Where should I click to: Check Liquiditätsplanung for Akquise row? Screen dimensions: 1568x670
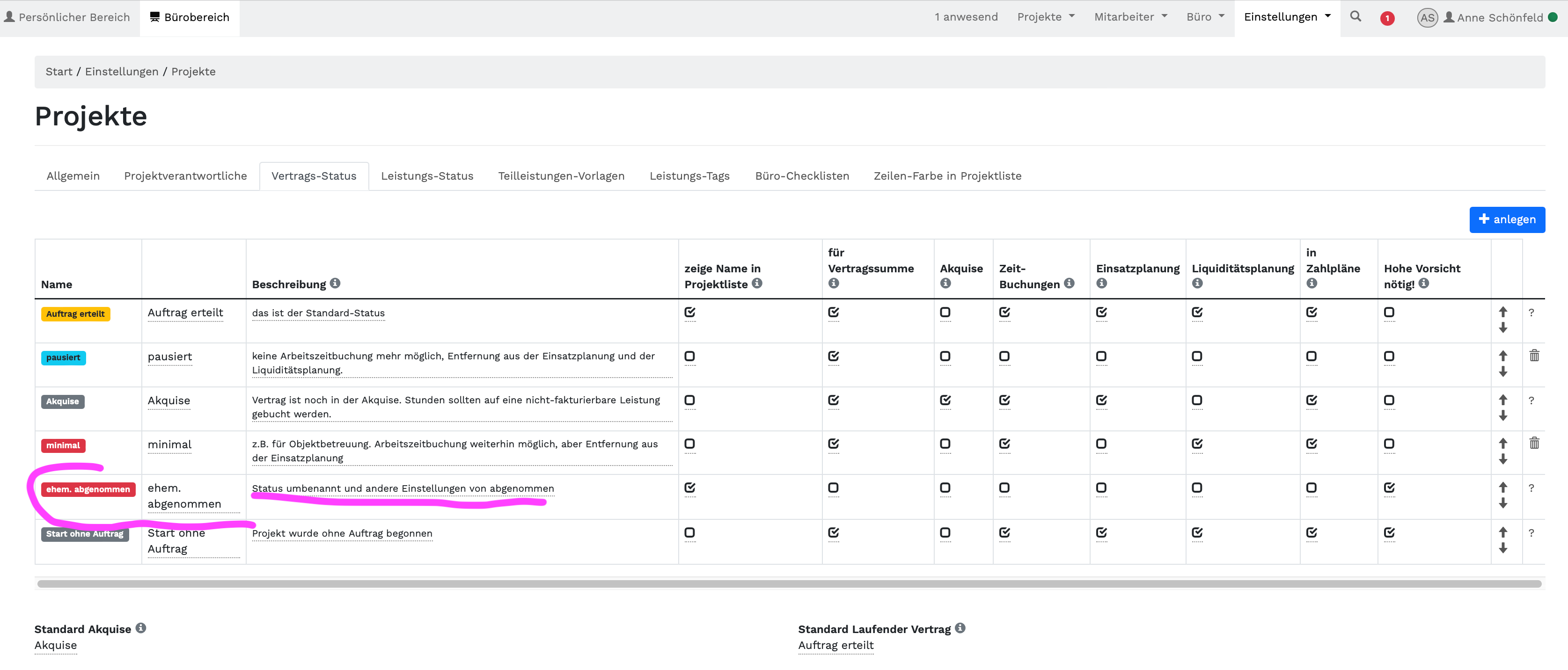pyautogui.click(x=1197, y=400)
